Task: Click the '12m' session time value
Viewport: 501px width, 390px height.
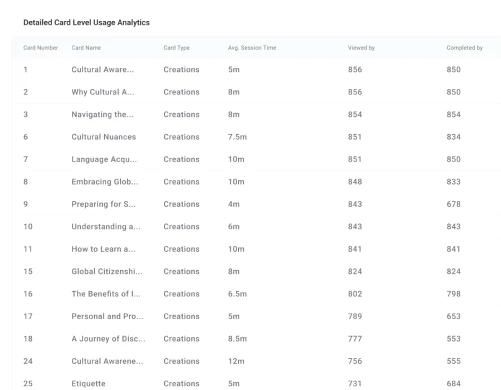Action: click(x=236, y=361)
